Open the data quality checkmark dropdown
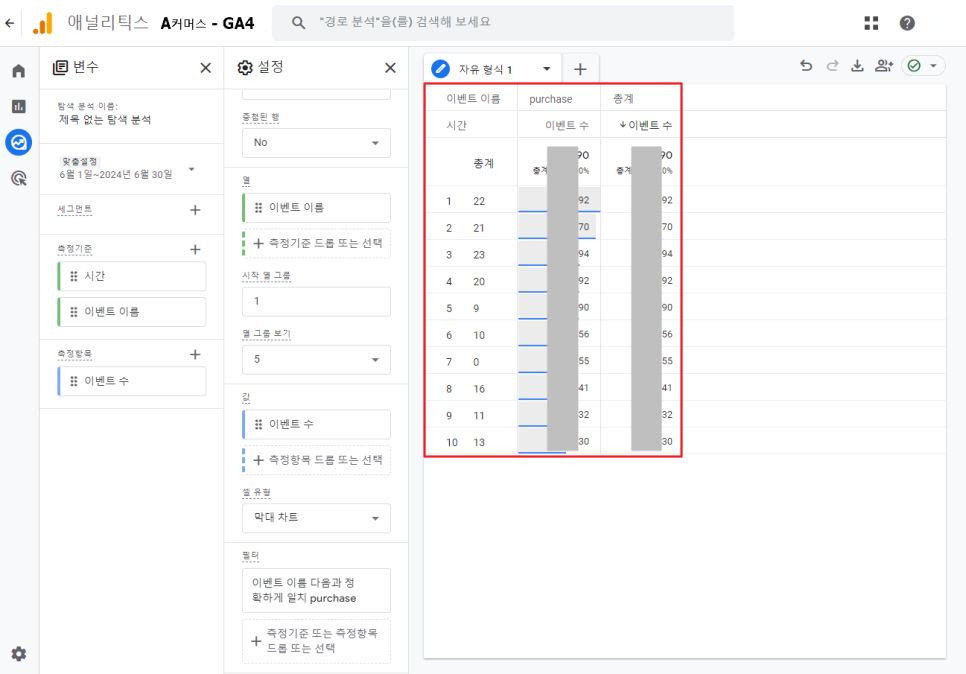Image resolution: width=966 pixels, height=674 pixels. (x=923, y=65)
